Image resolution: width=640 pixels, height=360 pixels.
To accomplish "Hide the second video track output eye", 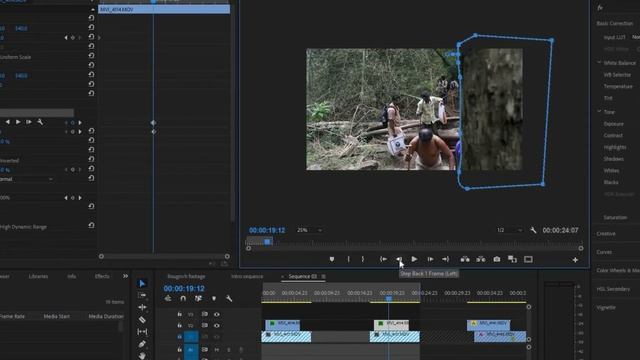I will pos(217,325).
